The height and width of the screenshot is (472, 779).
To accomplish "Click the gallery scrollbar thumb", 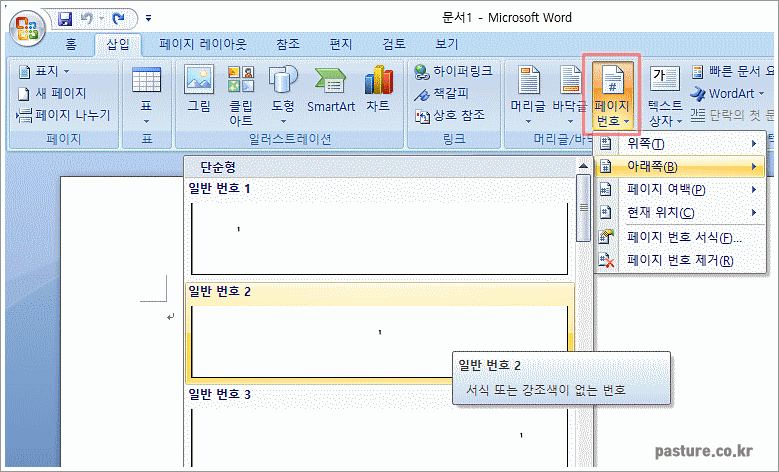I will [583, 208].
